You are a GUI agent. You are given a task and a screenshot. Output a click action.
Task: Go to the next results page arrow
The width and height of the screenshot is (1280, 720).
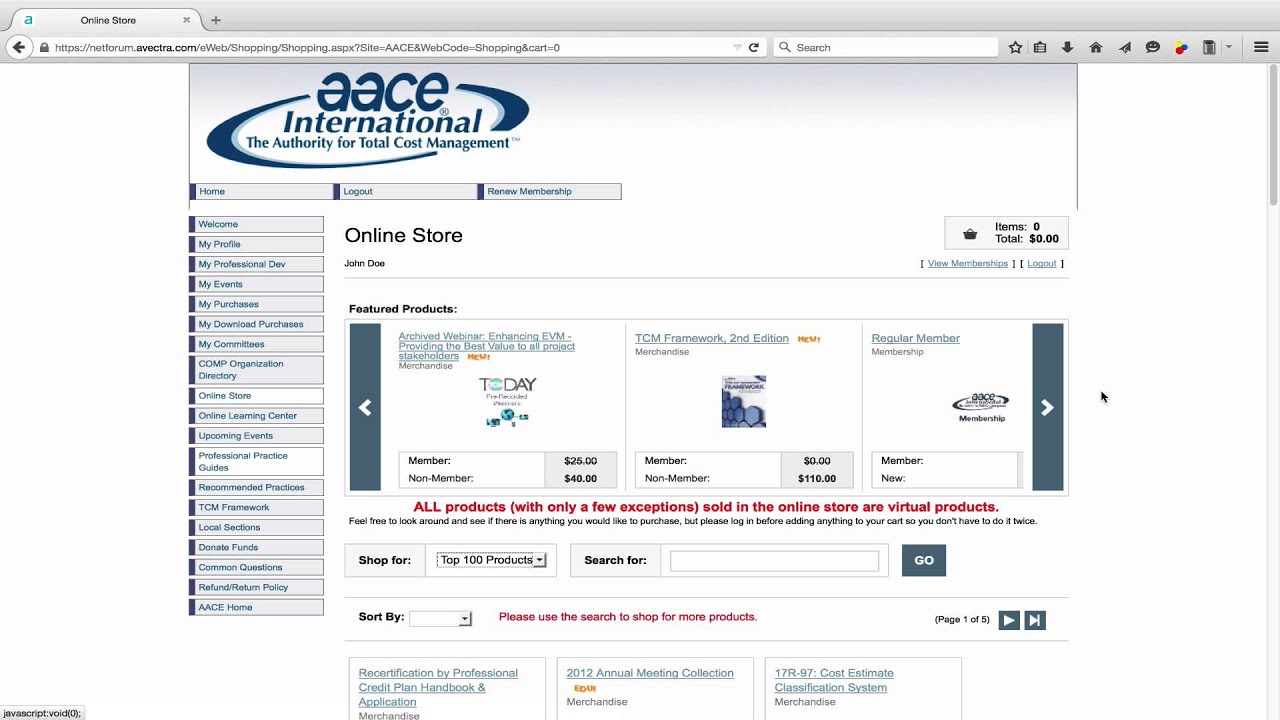pyautogui.click(x=1009, y=620)
